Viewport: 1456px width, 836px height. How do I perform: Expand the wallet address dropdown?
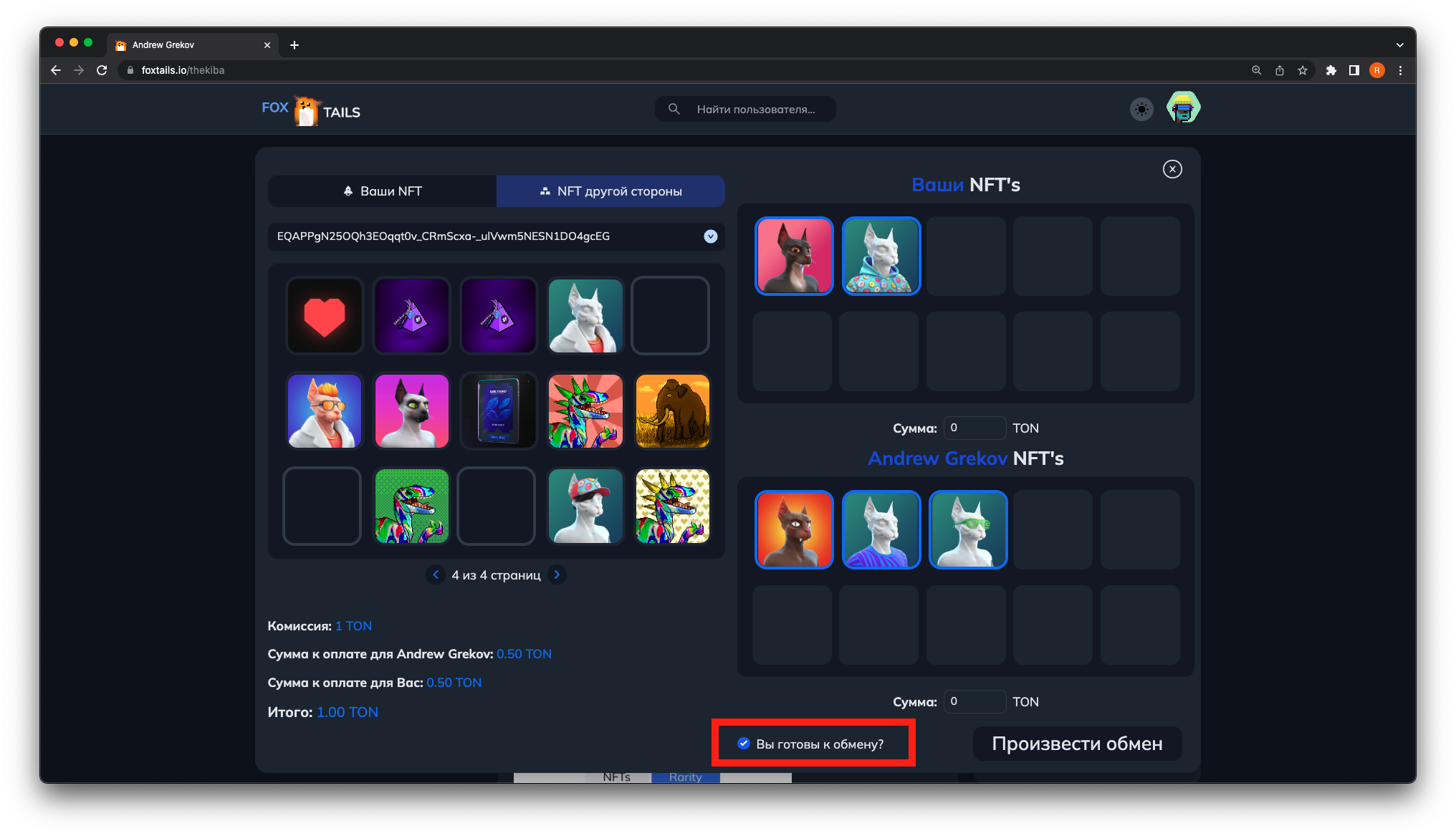(x=710, y=236)
